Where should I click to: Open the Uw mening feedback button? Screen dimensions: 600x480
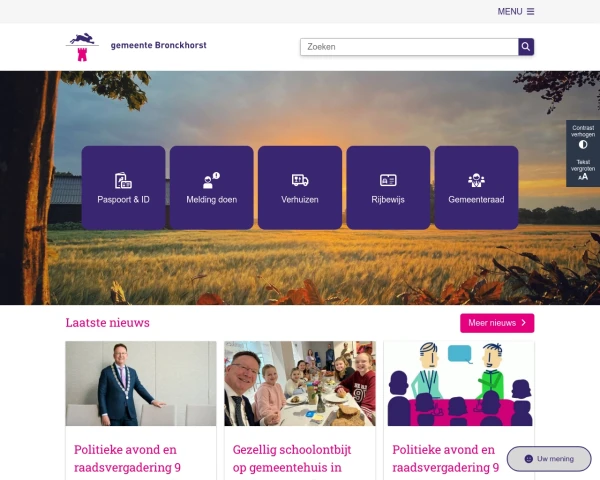[549, 459]
